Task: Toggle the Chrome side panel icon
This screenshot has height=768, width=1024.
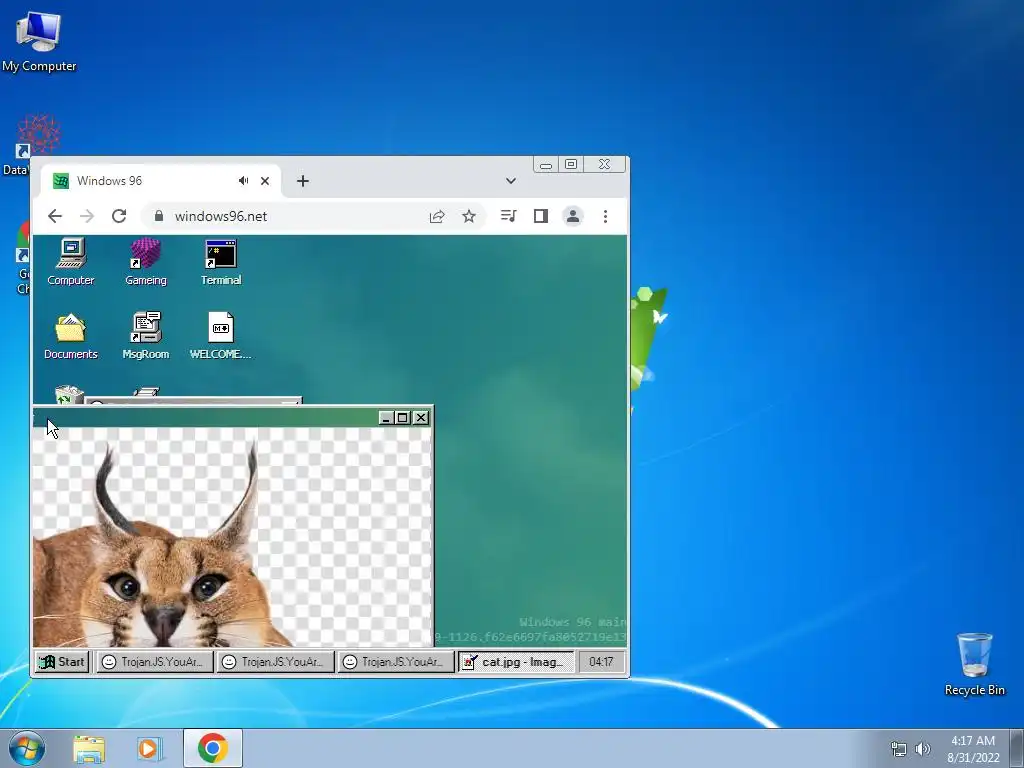Action: point(541,216)
